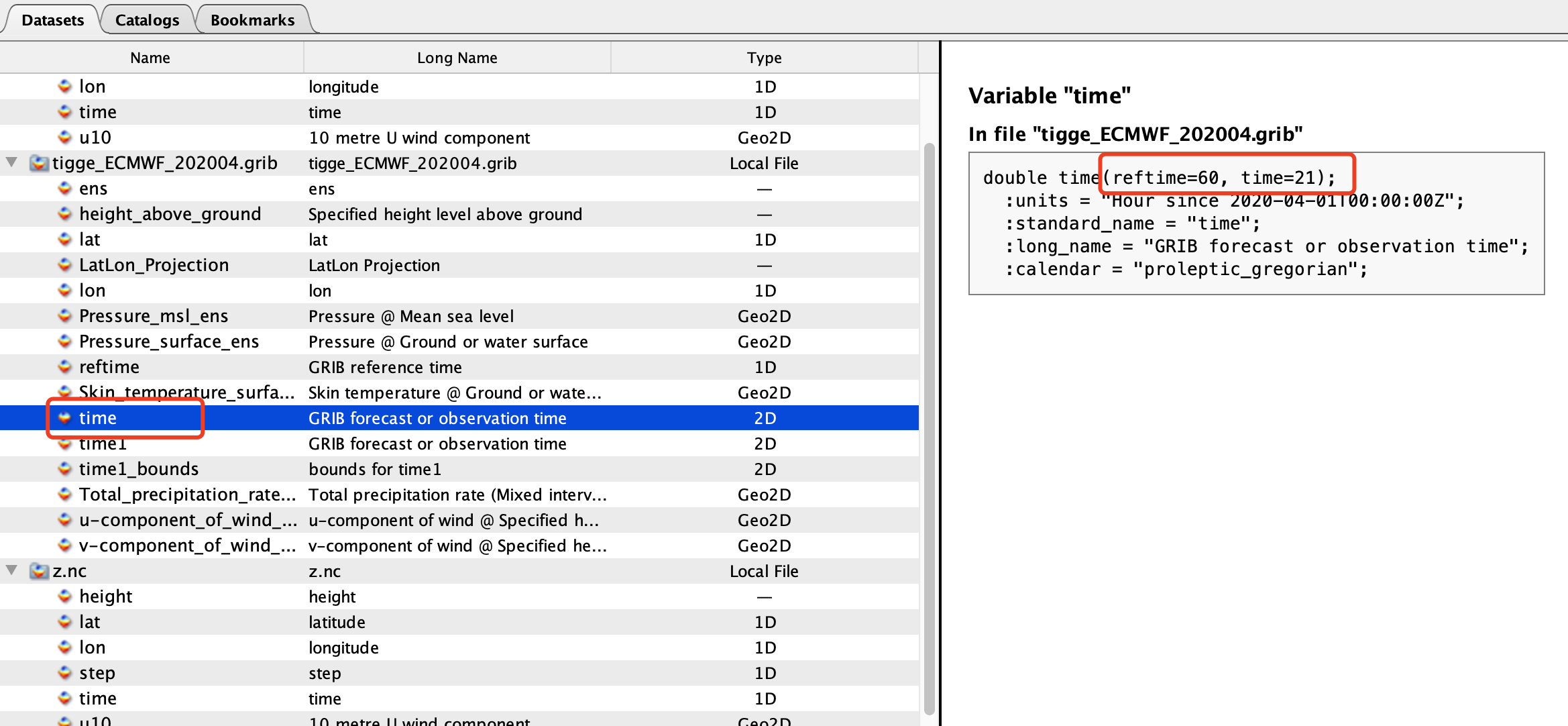Click the variable icon next to Pressure_msl_ens
This screenshot has height=726, width=1568.
64,316
